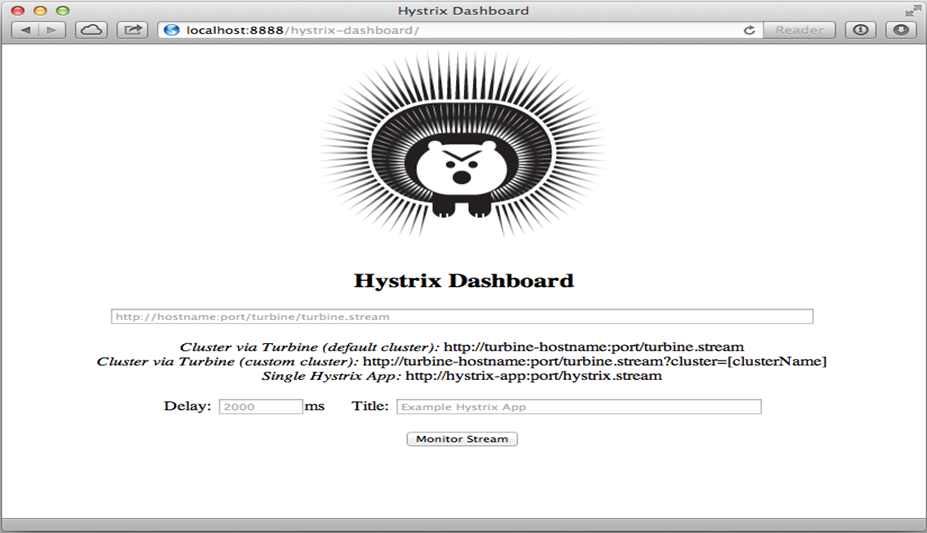Click the turbine stream URL input field

(462, 316)
